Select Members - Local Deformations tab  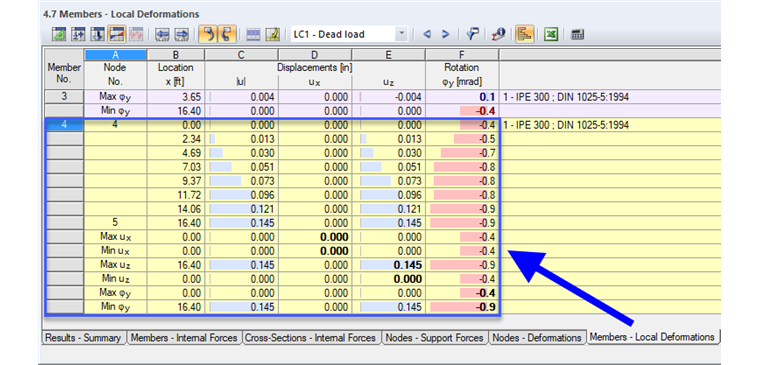(652, 337)
